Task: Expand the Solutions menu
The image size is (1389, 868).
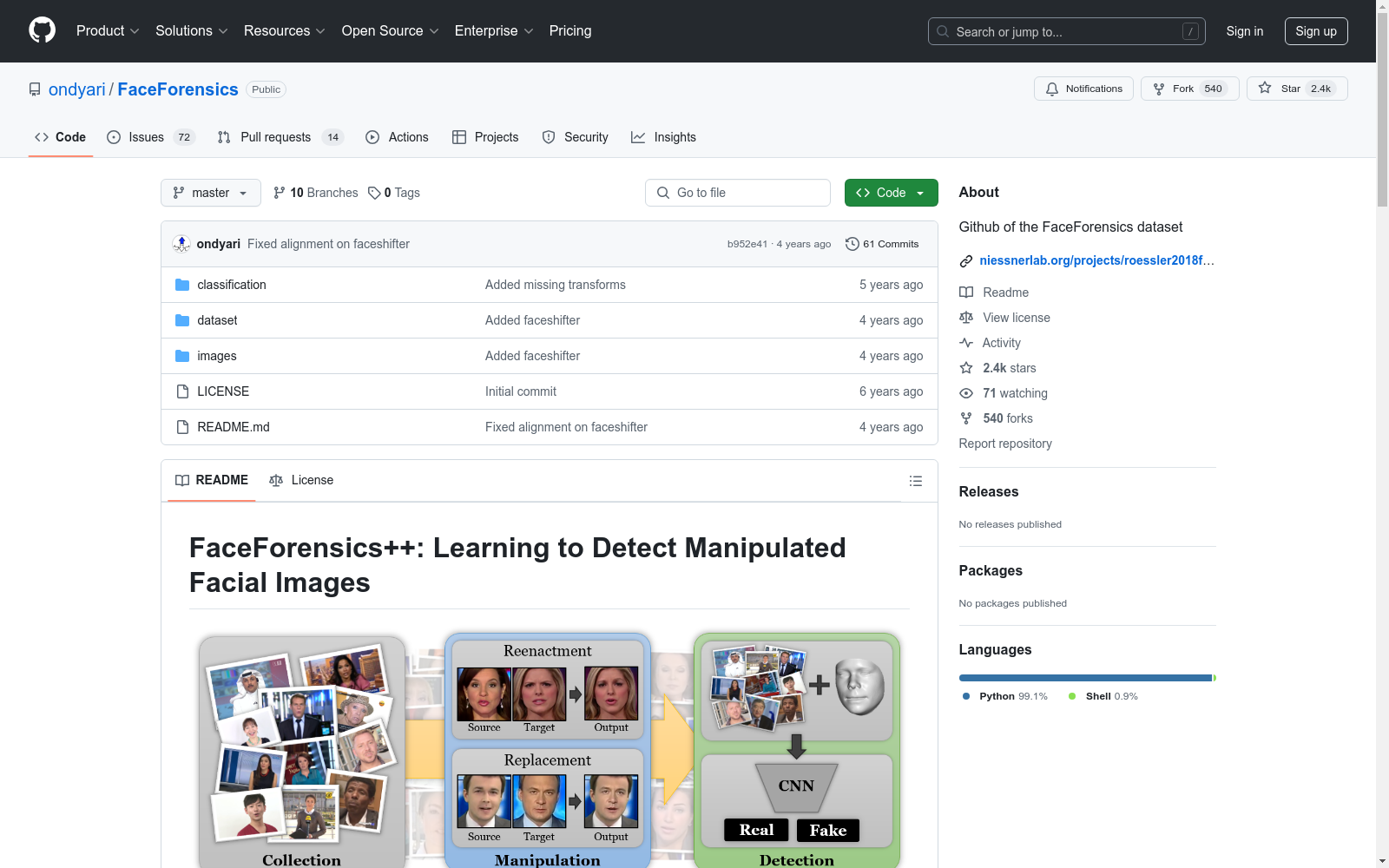Action: [192, 30]
